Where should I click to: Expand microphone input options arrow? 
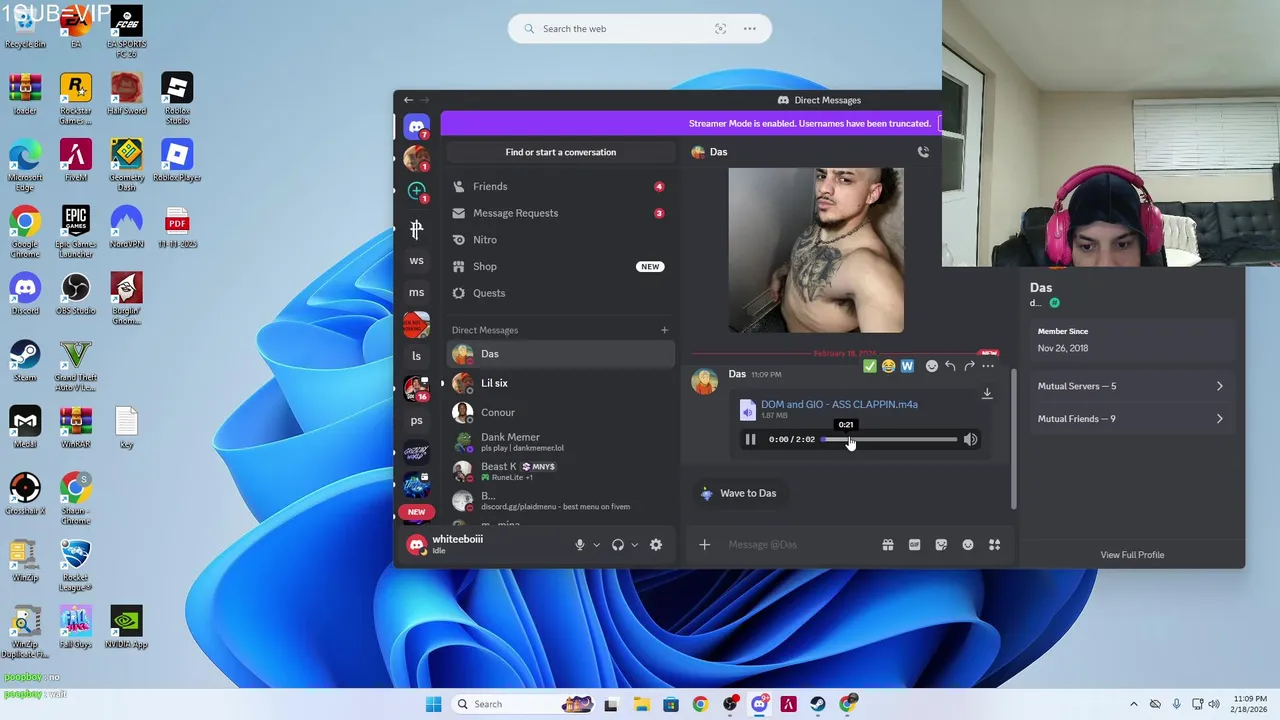click(596, 545)
